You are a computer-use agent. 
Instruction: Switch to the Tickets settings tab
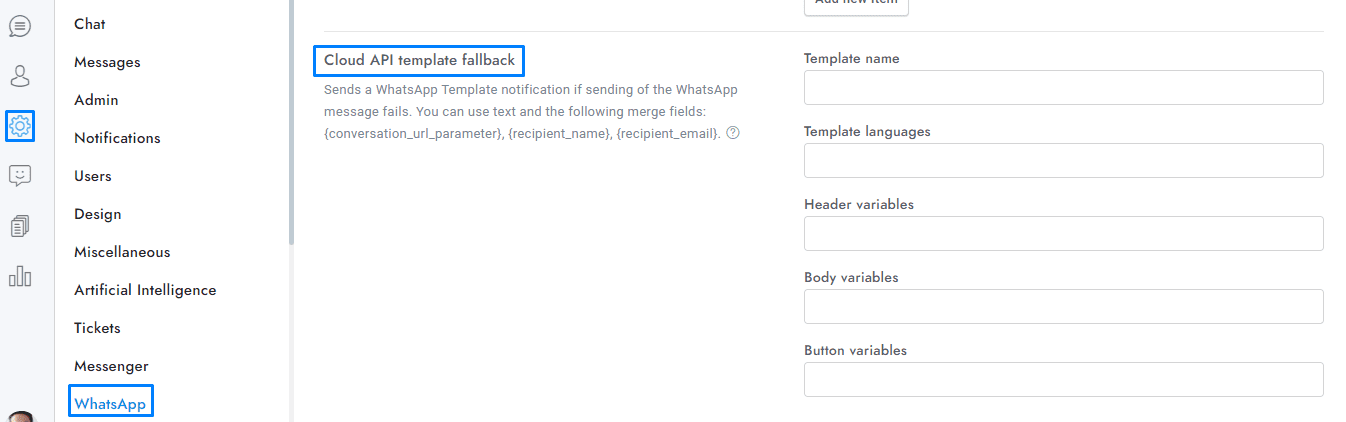(97, 328)
